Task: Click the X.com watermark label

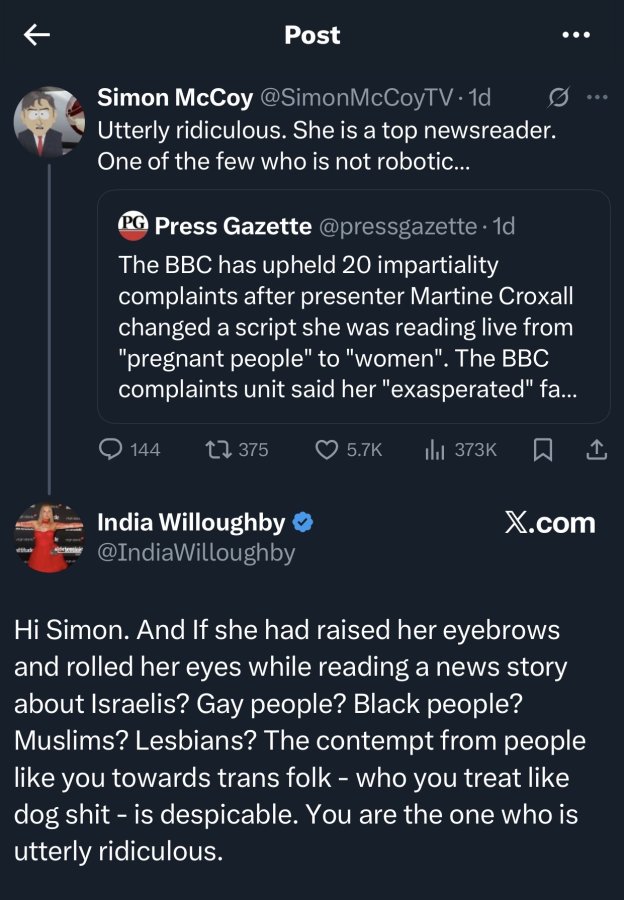Action: click(x=550, y=523)
